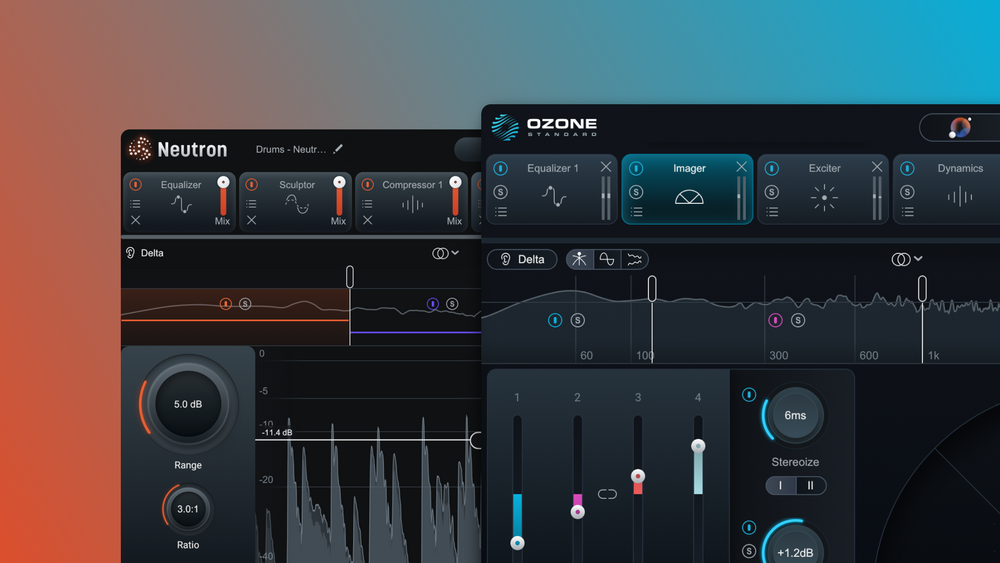This screenshot has width=1000, height=563.
Task: Toggle power on Neutron Equalizer module
Action: click(135, 184)
